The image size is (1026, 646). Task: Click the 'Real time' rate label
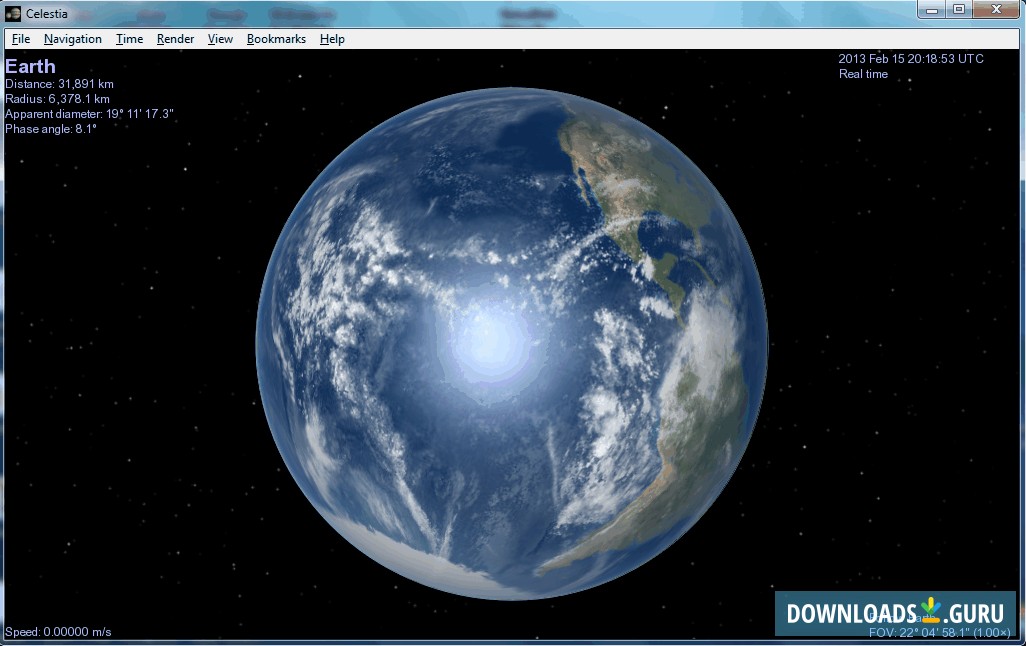click(863, 74)
